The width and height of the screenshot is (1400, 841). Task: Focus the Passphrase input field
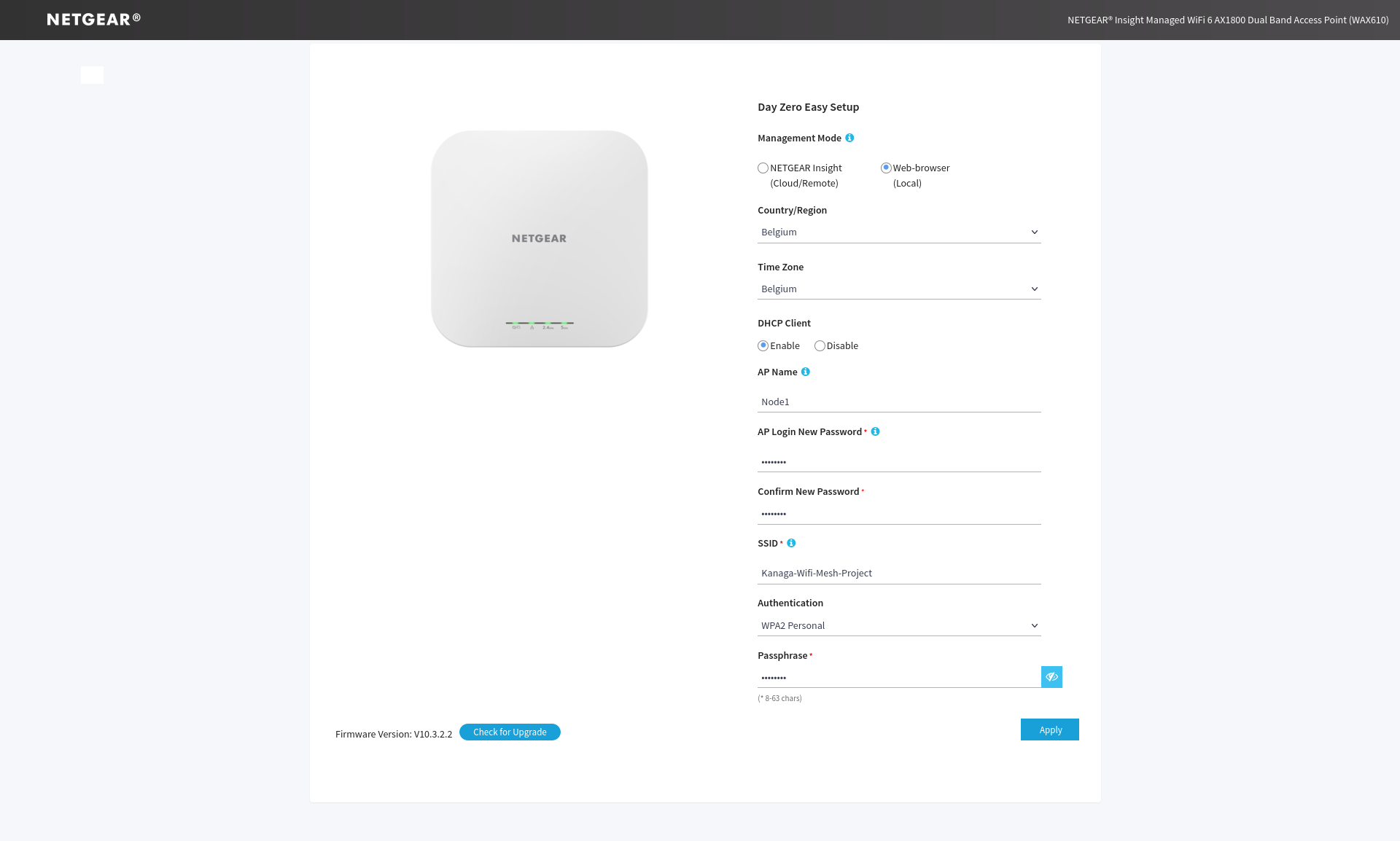(x=899, y=677)
